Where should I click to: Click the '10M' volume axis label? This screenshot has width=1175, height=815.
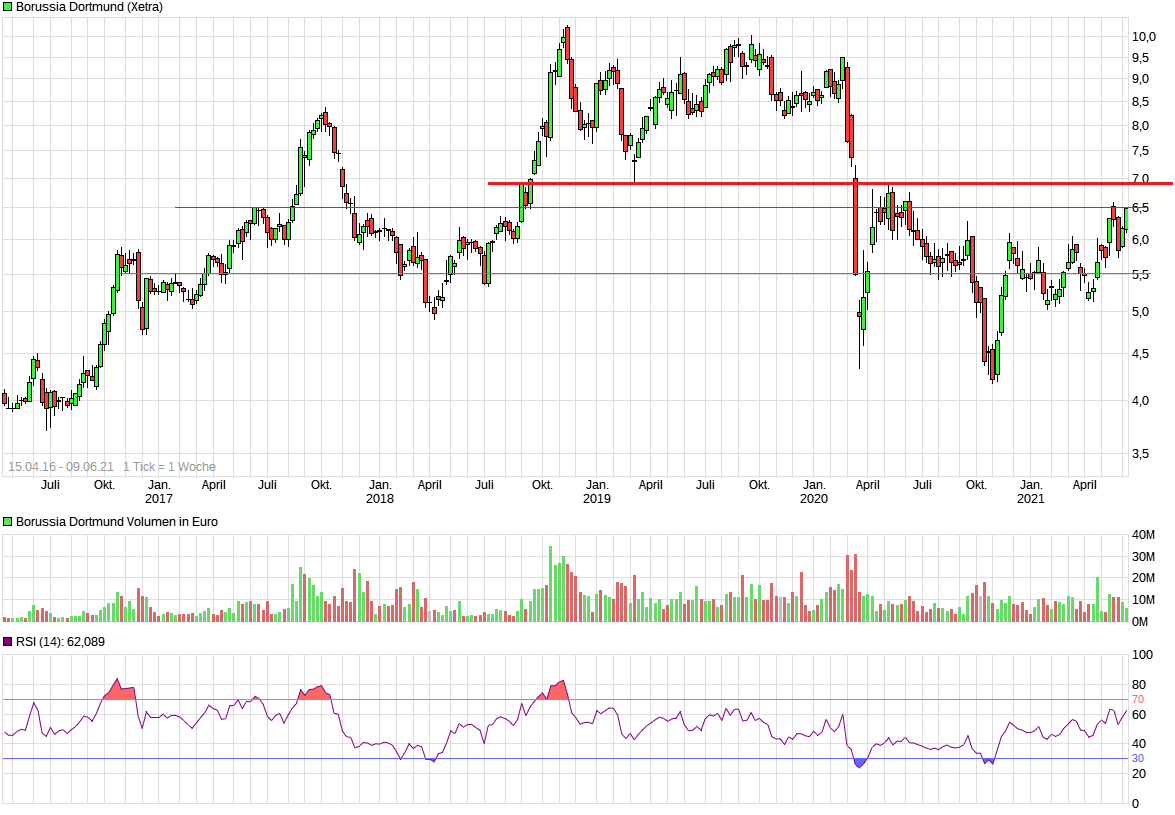coord(1144,599)
